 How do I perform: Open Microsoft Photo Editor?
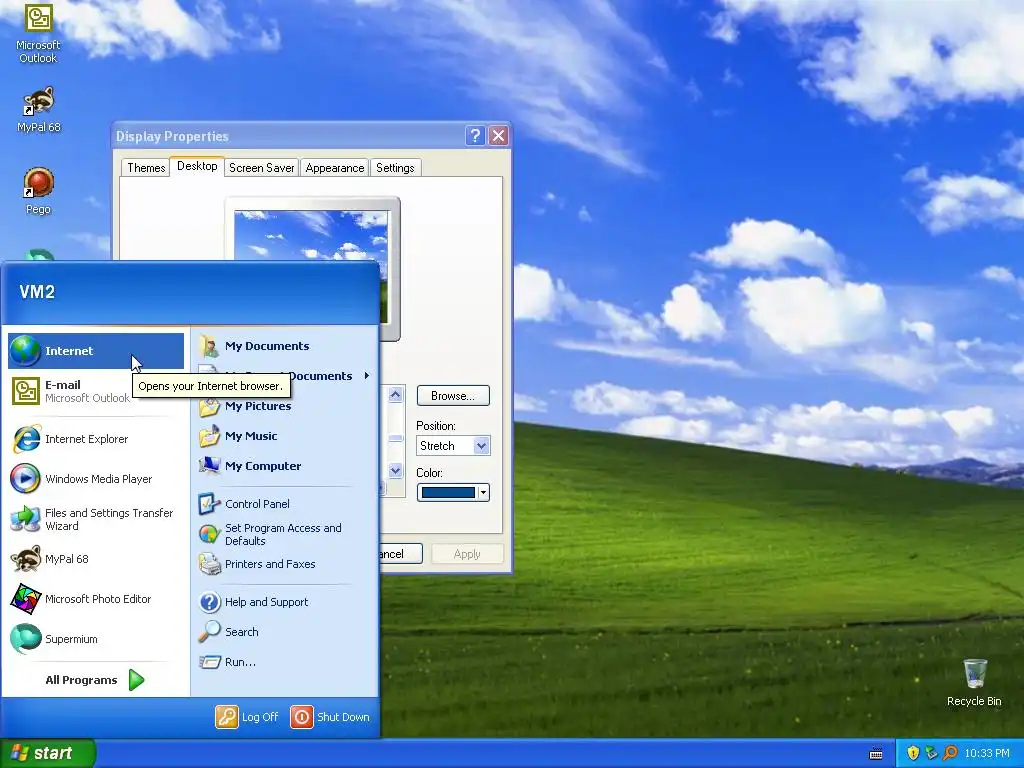pyautogui.click(x=96, y=599)
